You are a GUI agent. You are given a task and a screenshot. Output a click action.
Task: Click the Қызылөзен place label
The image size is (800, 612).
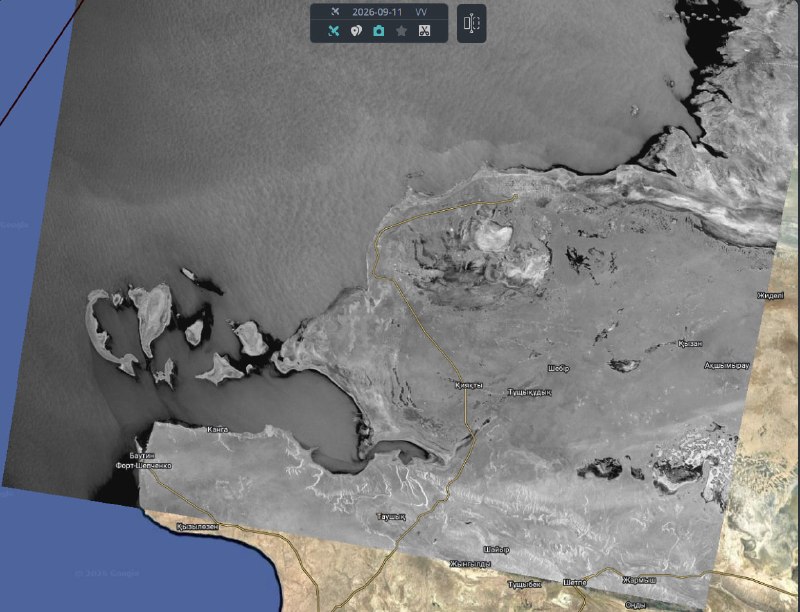[197, 526]
